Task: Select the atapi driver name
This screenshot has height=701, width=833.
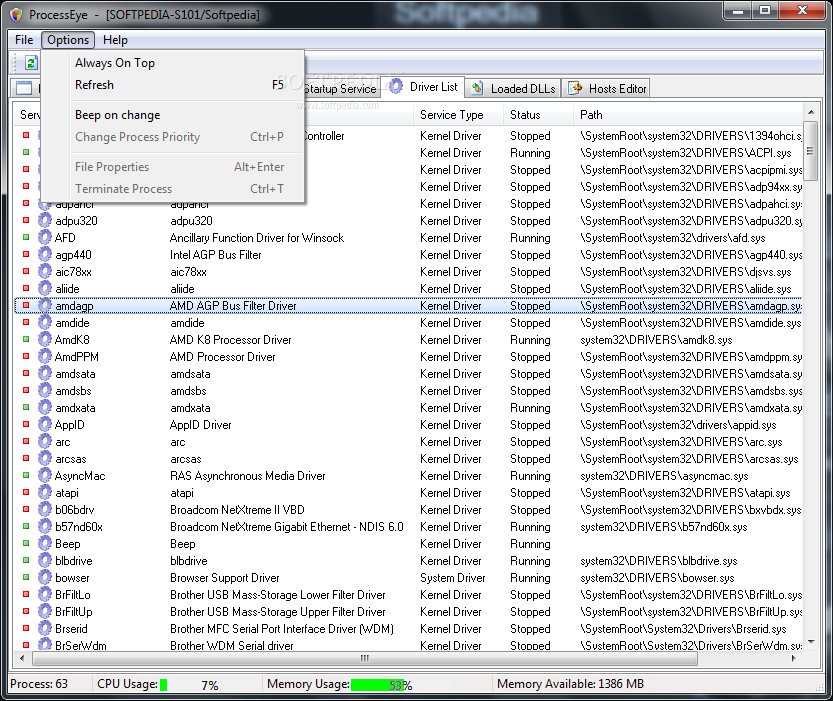Action: click(x=67, y=493)
